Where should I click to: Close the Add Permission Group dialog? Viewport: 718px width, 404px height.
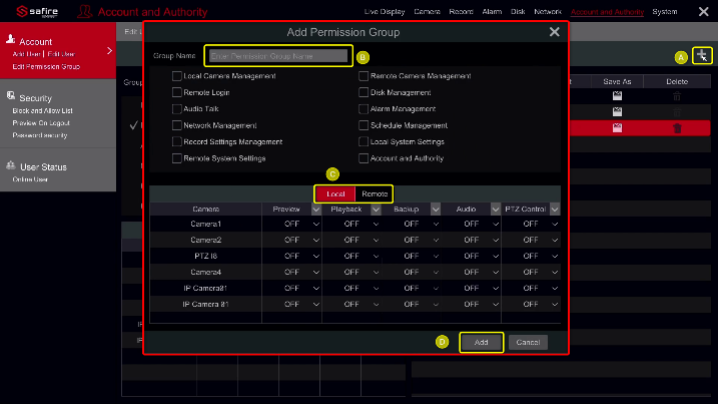554,32
